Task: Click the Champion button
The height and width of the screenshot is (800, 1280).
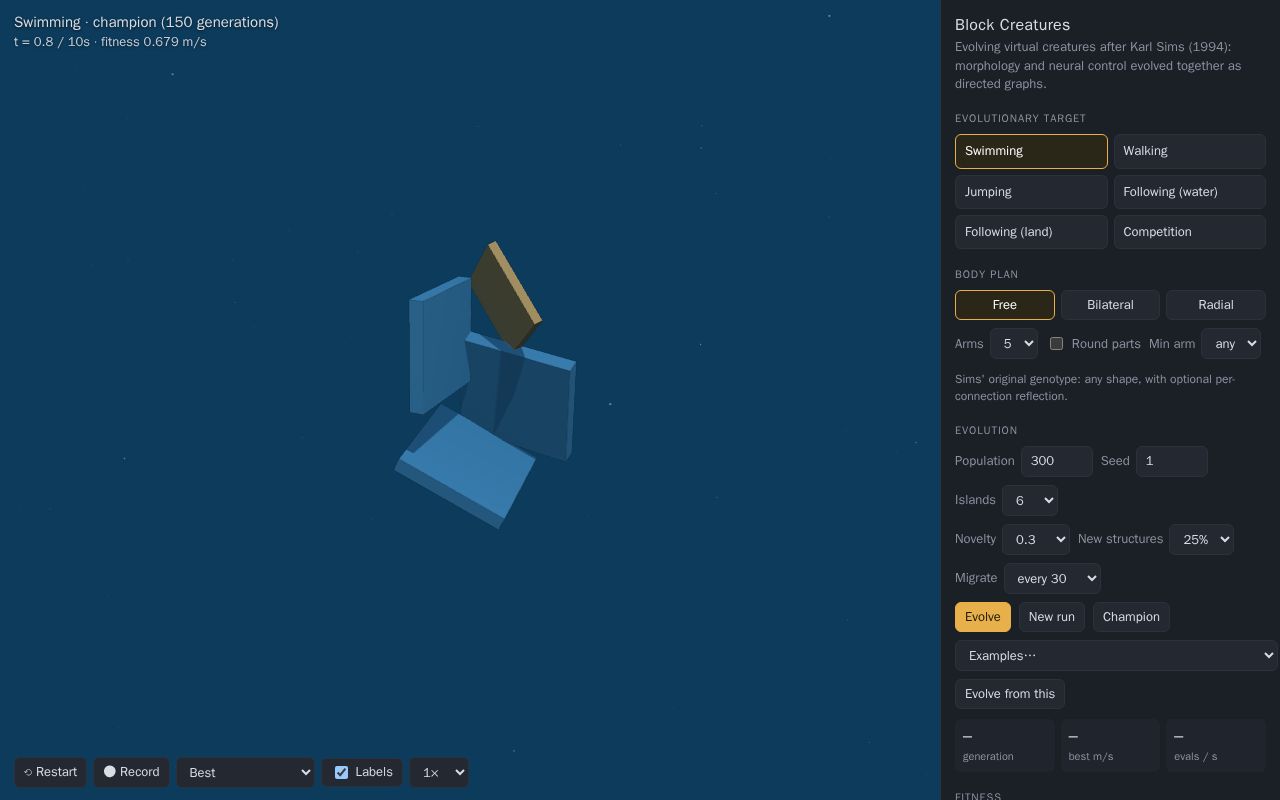Action: click(x=1131, y=617)
